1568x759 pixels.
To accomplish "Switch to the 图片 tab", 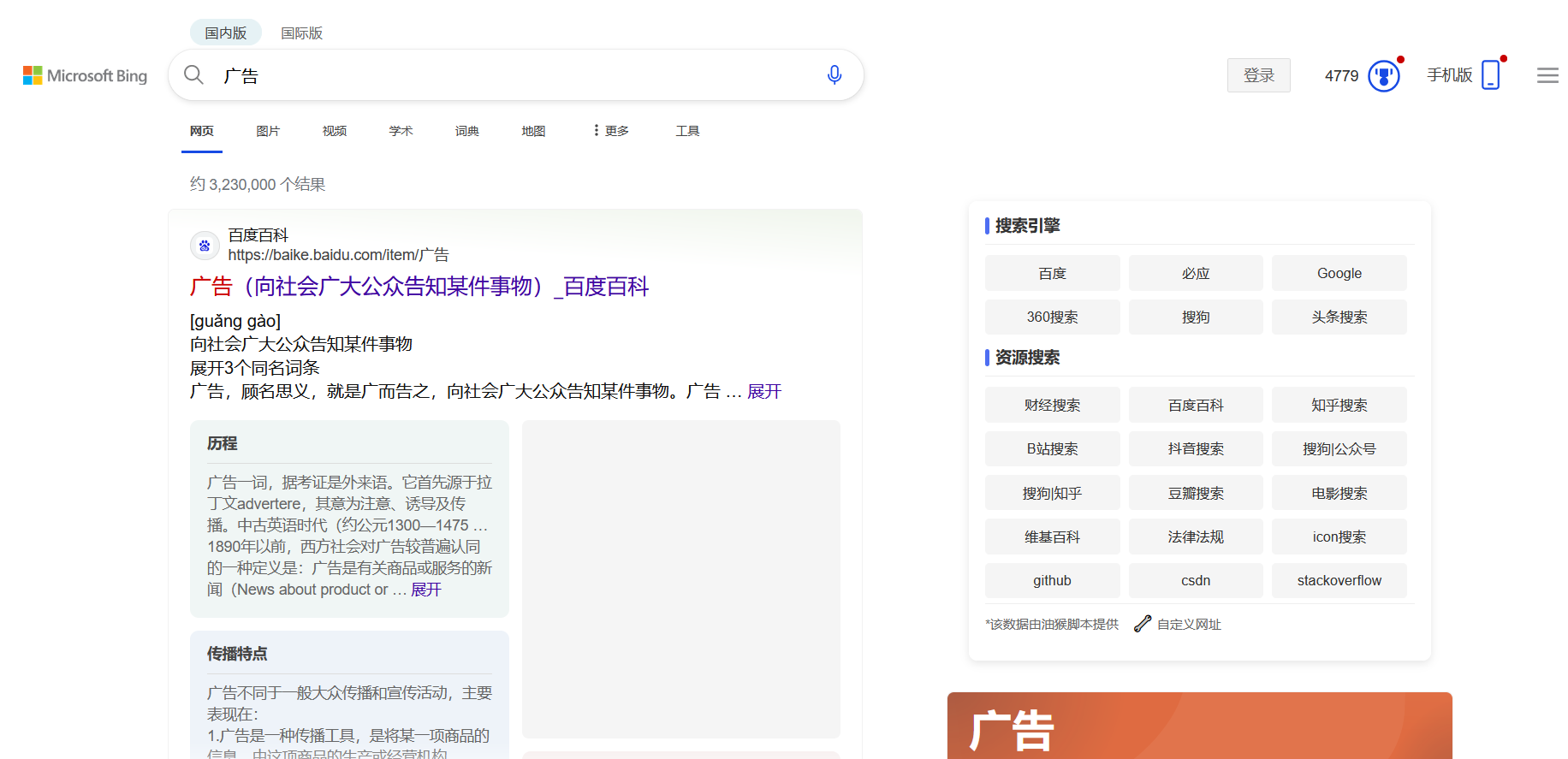I will [x=268, y=131].
